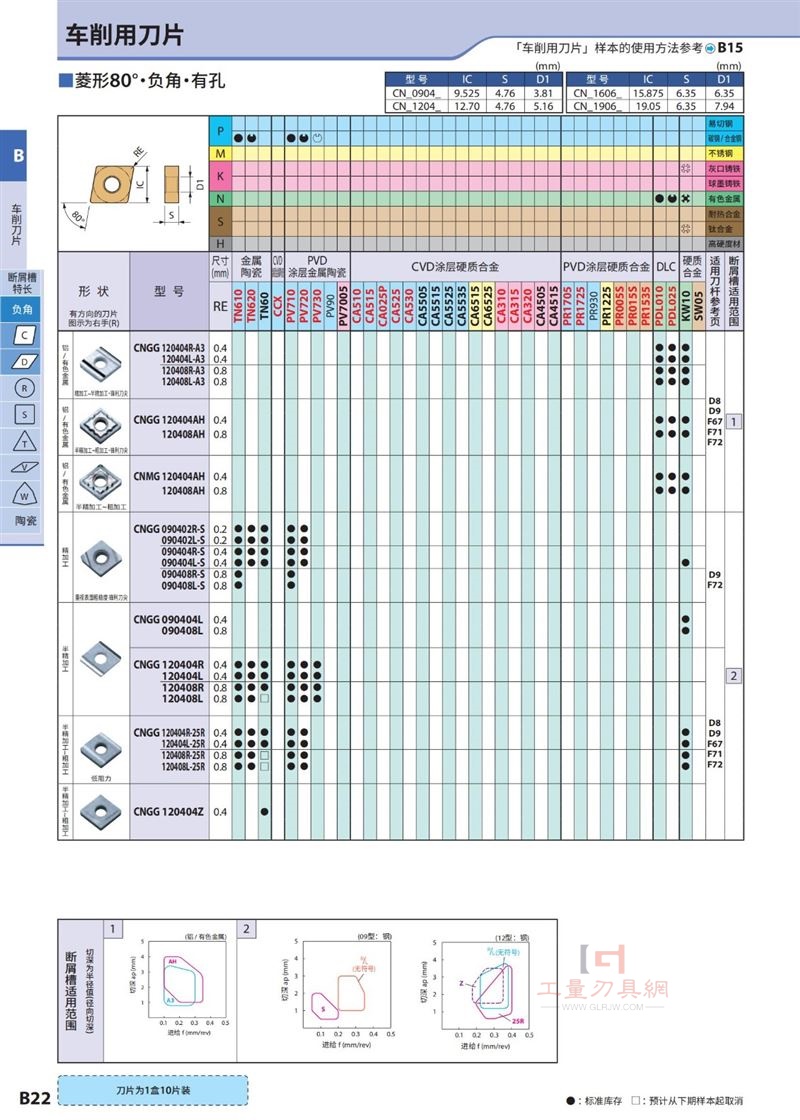Click the PVD涂层硬质合金 group header
This screenshot has height=1120, width=800.
[606, 266]
